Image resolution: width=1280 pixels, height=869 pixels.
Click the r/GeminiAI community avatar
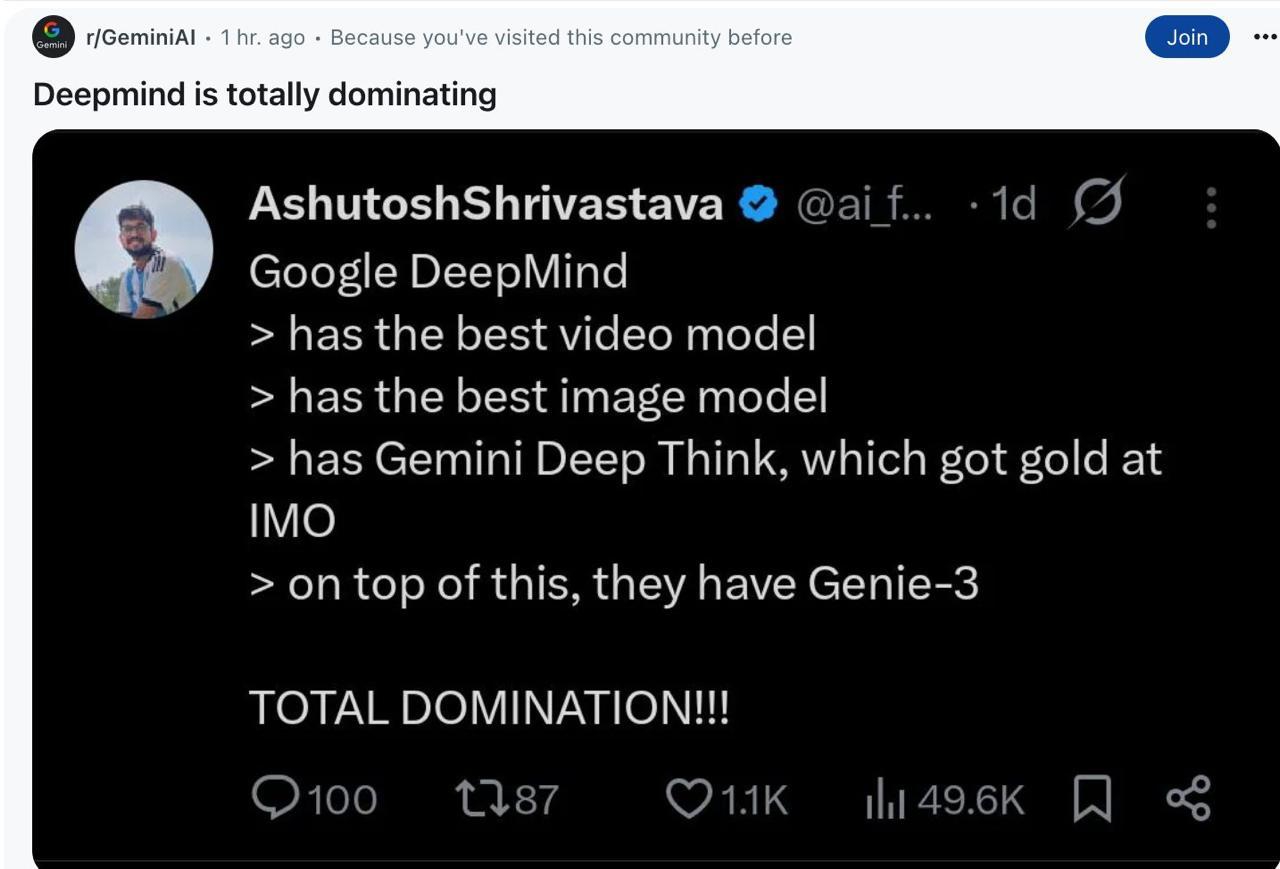54,37
